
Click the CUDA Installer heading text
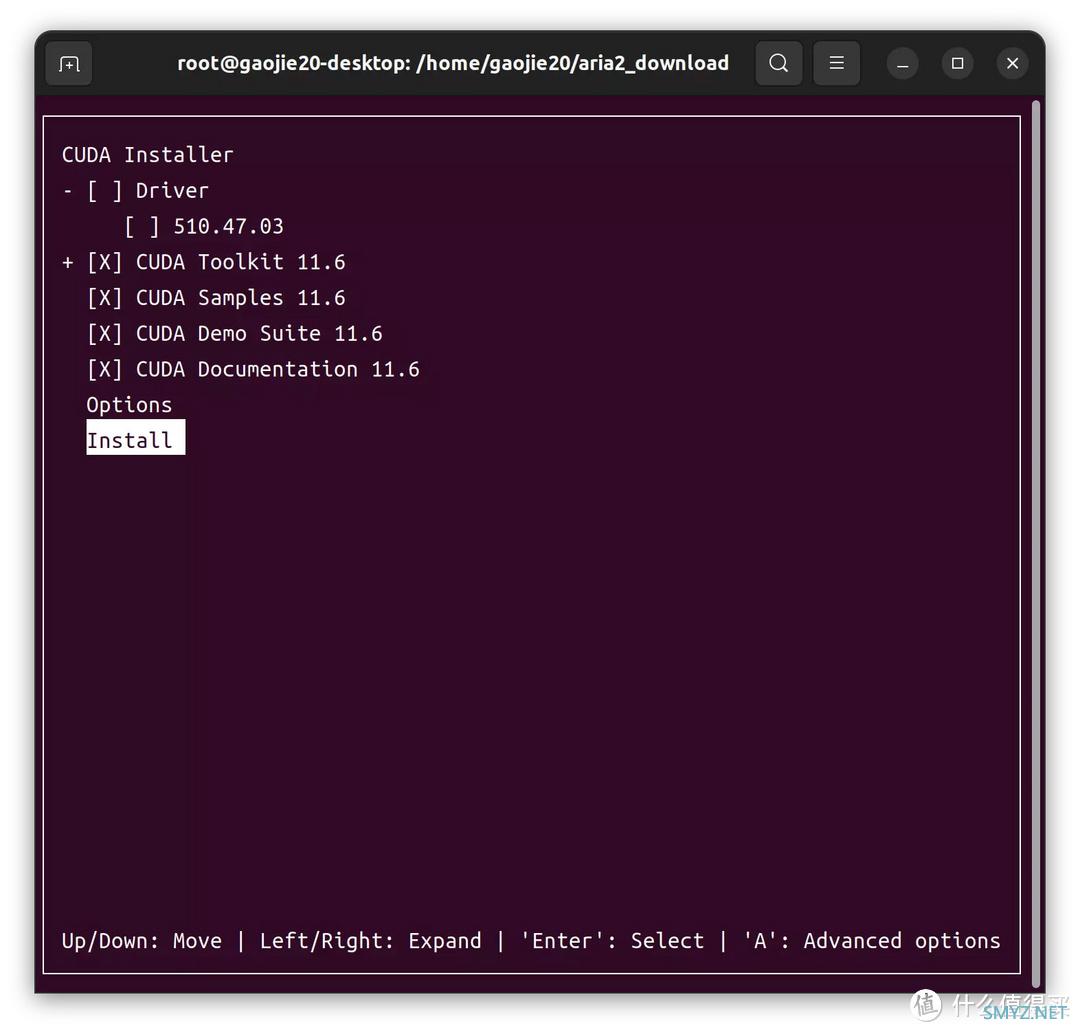point(147,155)
